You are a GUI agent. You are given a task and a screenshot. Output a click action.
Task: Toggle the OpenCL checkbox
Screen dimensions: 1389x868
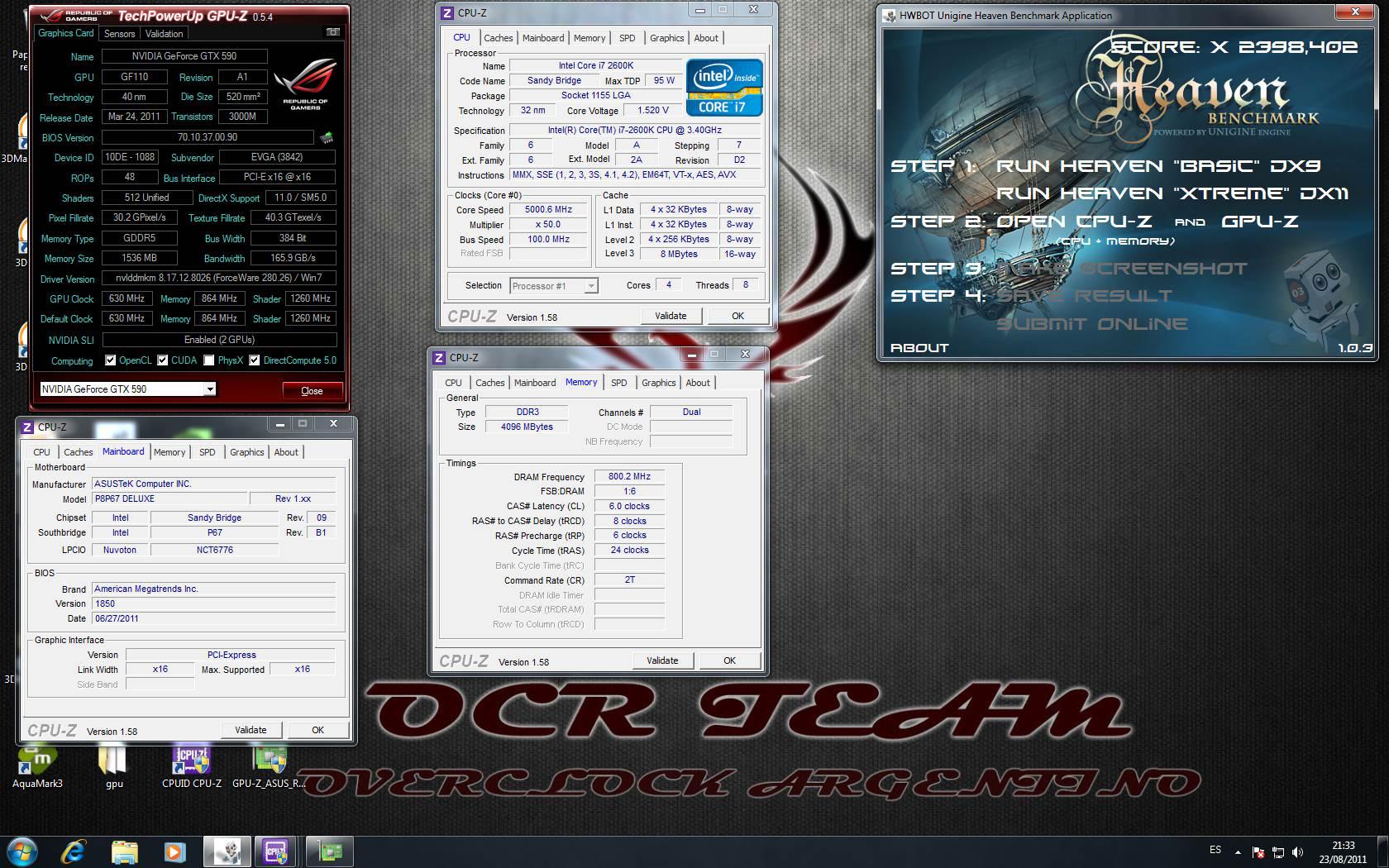(110, 360)
